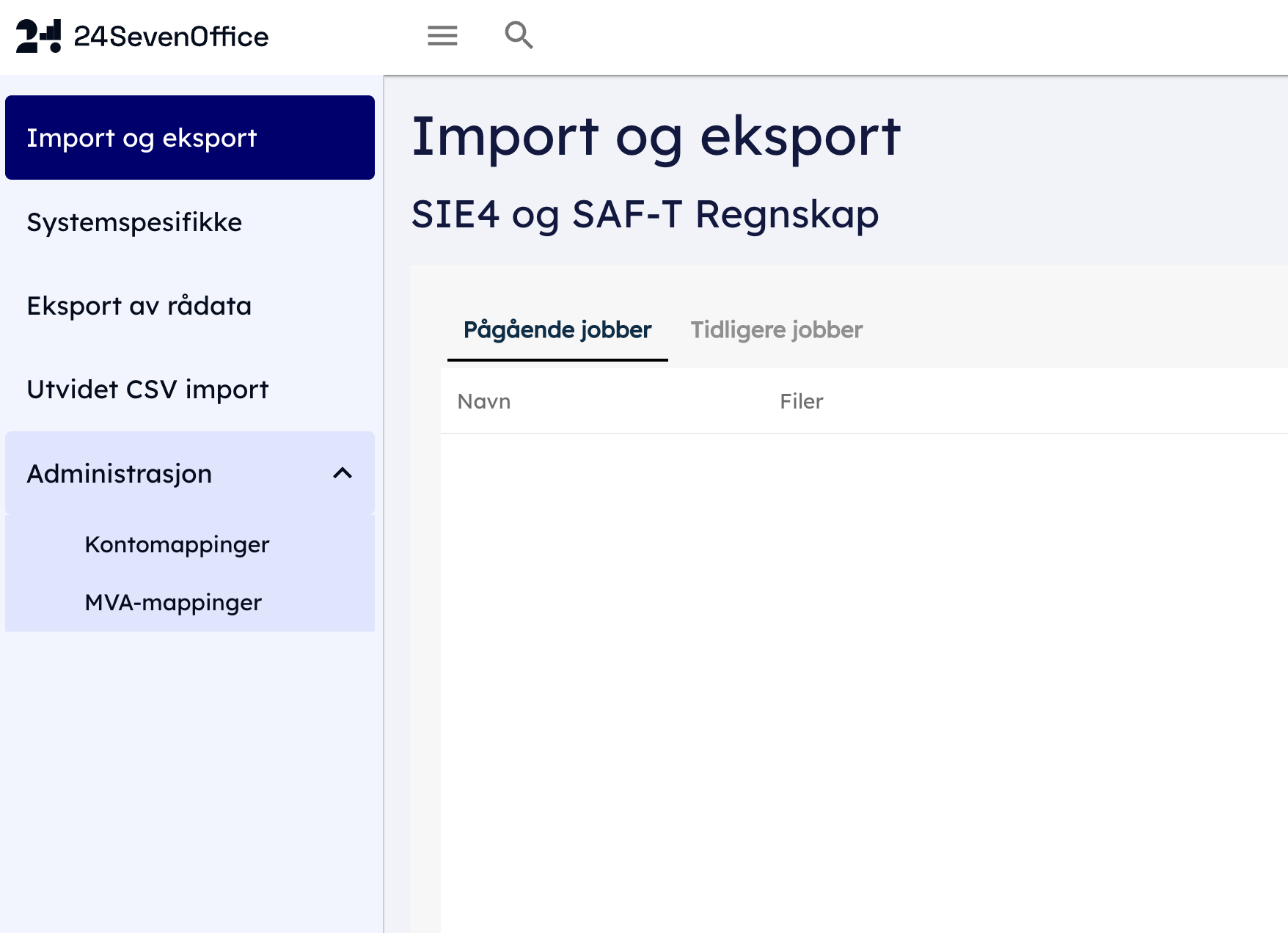This screenshot has width=1288, height=933.
Task: Collapse the Administrasjon chevron arrow
Action: pyautogui.click(x=343, y=473)
